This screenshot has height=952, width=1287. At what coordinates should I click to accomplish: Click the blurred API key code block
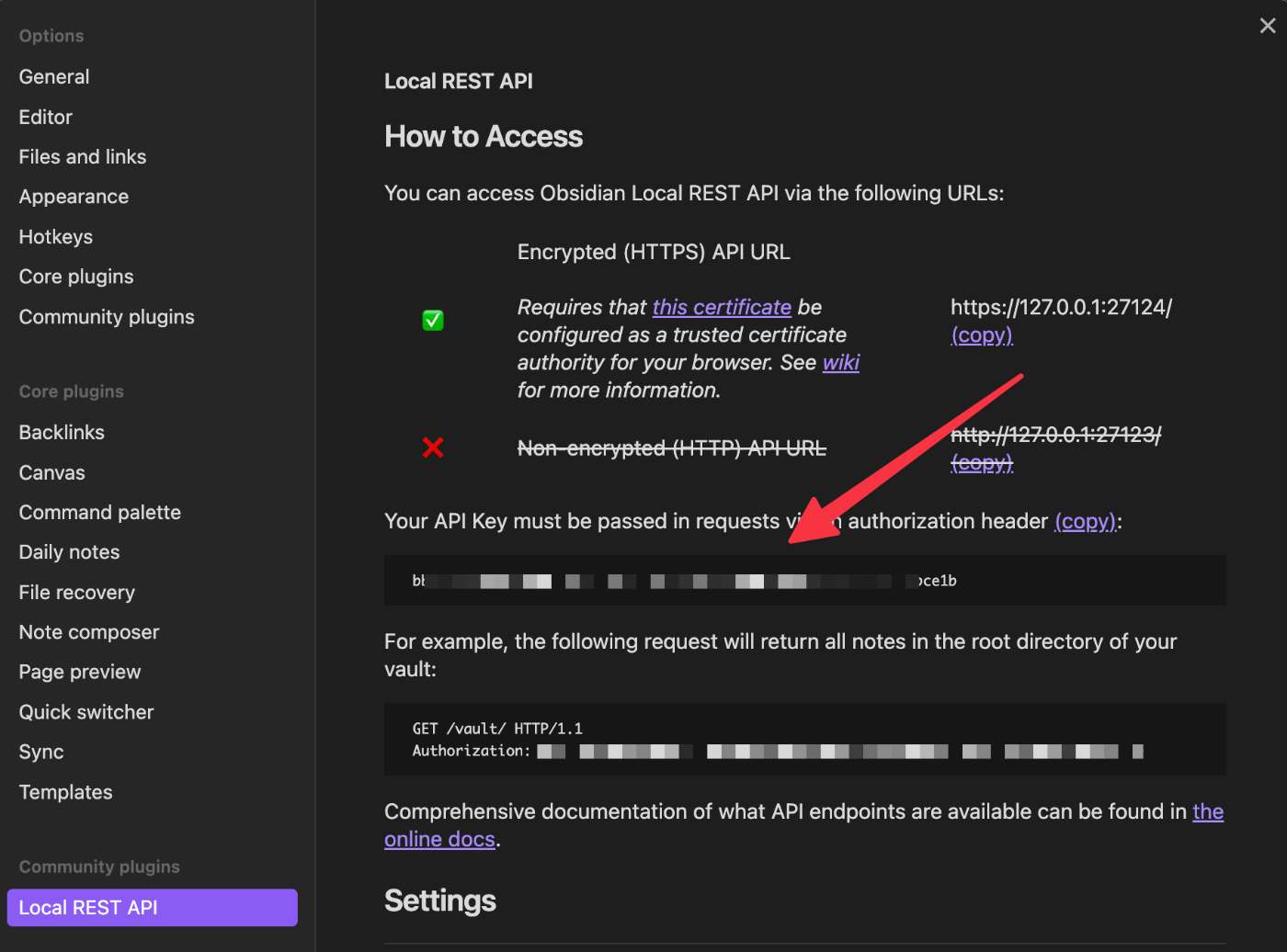coord(805,581)
